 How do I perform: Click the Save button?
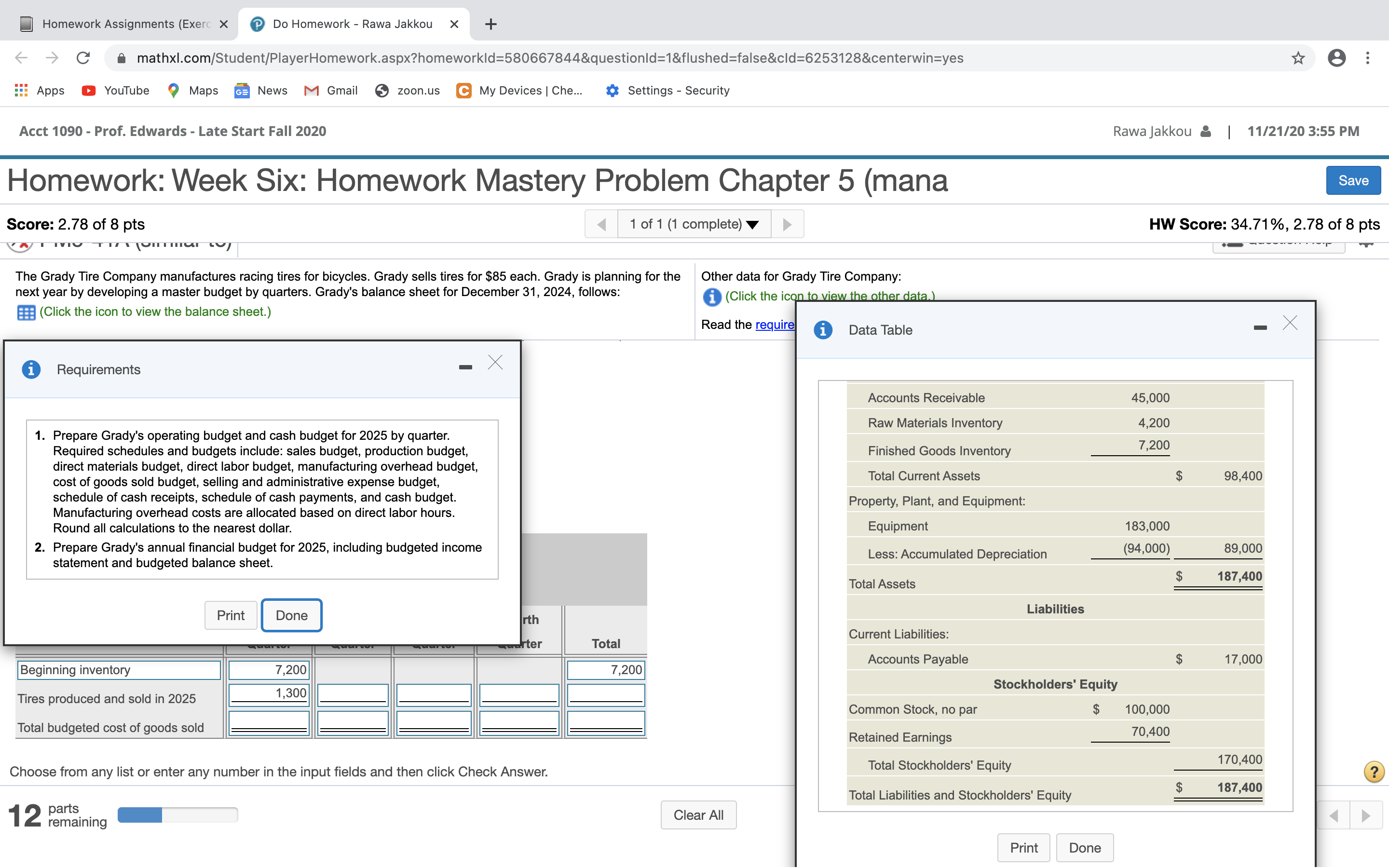point(1353,180)
